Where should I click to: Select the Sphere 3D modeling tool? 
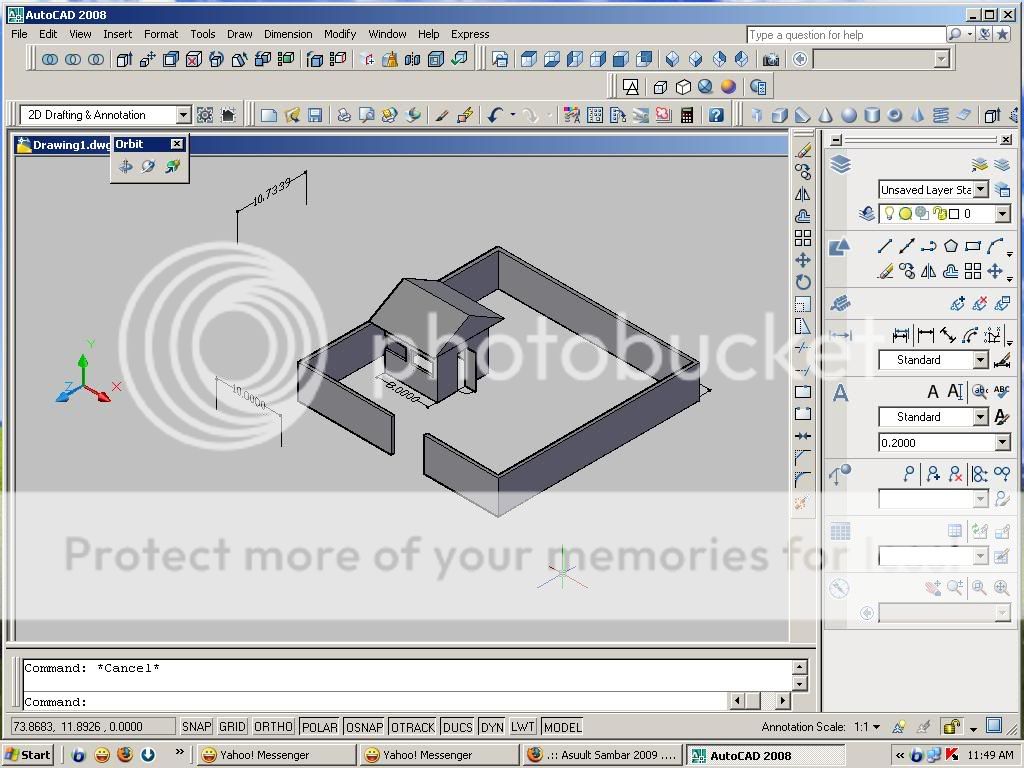pos(849,115)
